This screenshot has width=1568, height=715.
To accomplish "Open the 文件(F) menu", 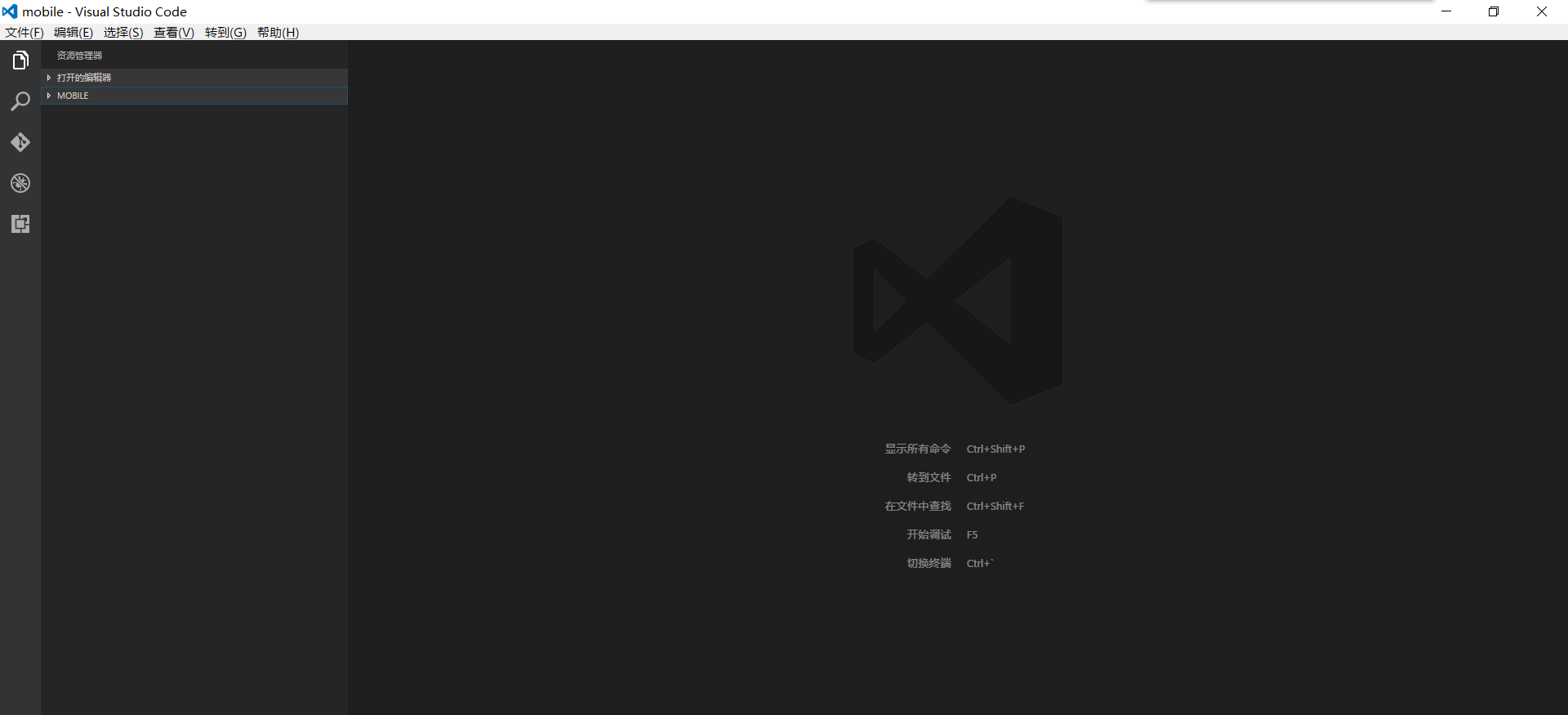I will [24, 32].
